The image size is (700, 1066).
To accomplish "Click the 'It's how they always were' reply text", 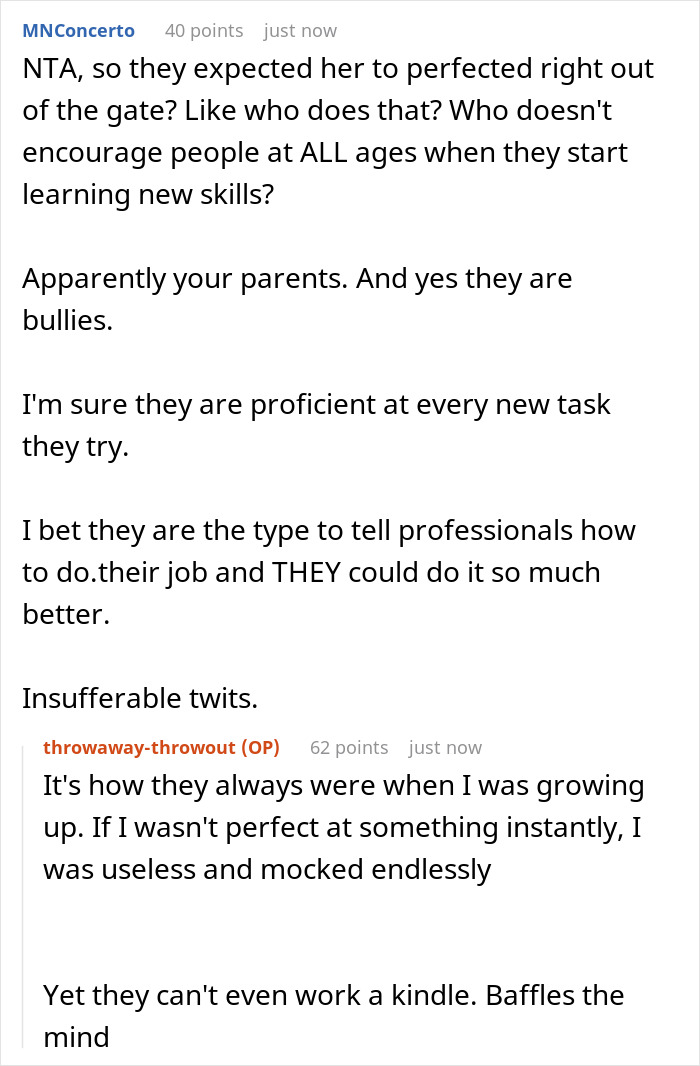I will [x=343, y=827].
